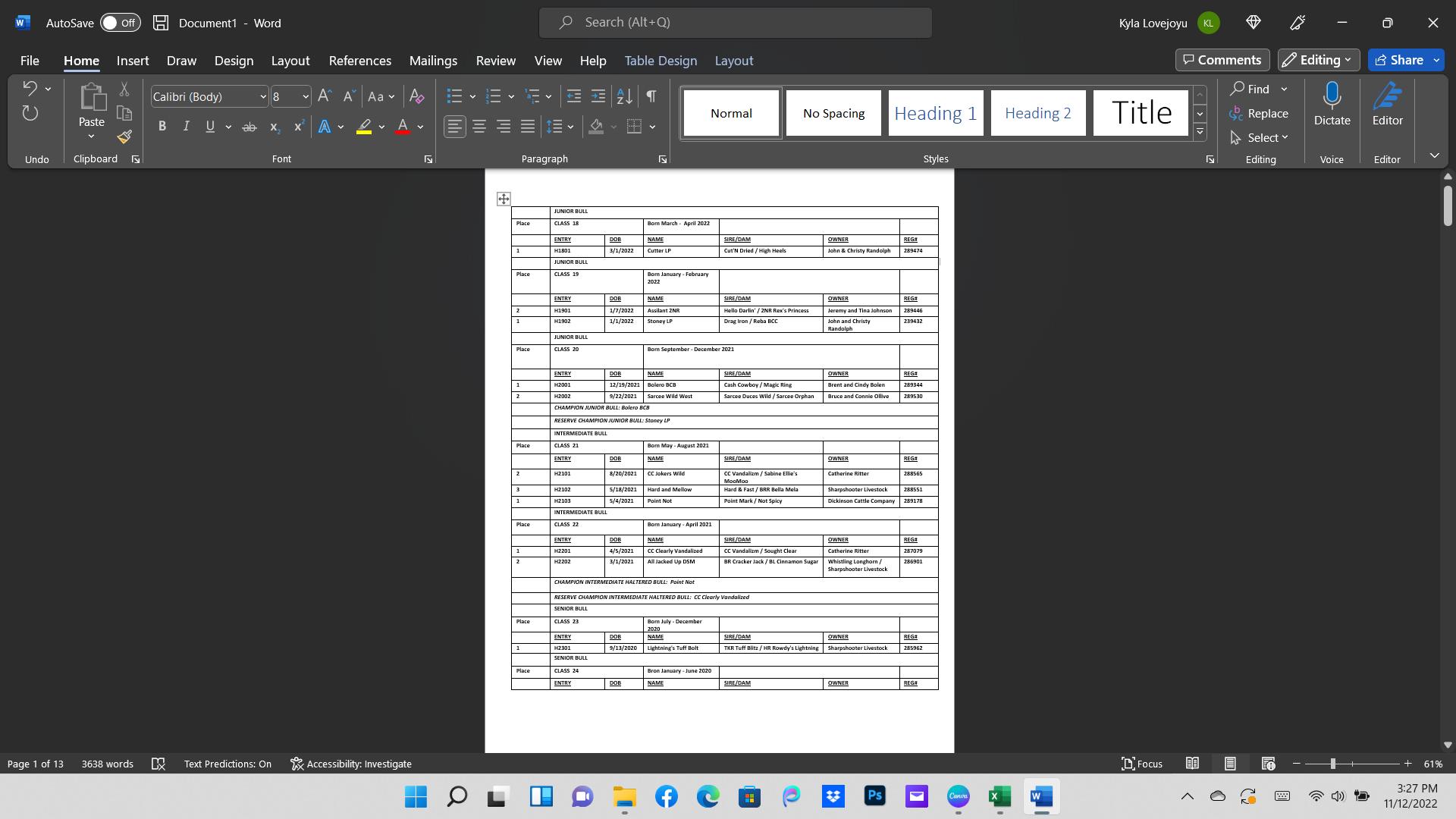This screenshot has height=819, width=1456.
Task: Center align the text
Action: (479, 127)
